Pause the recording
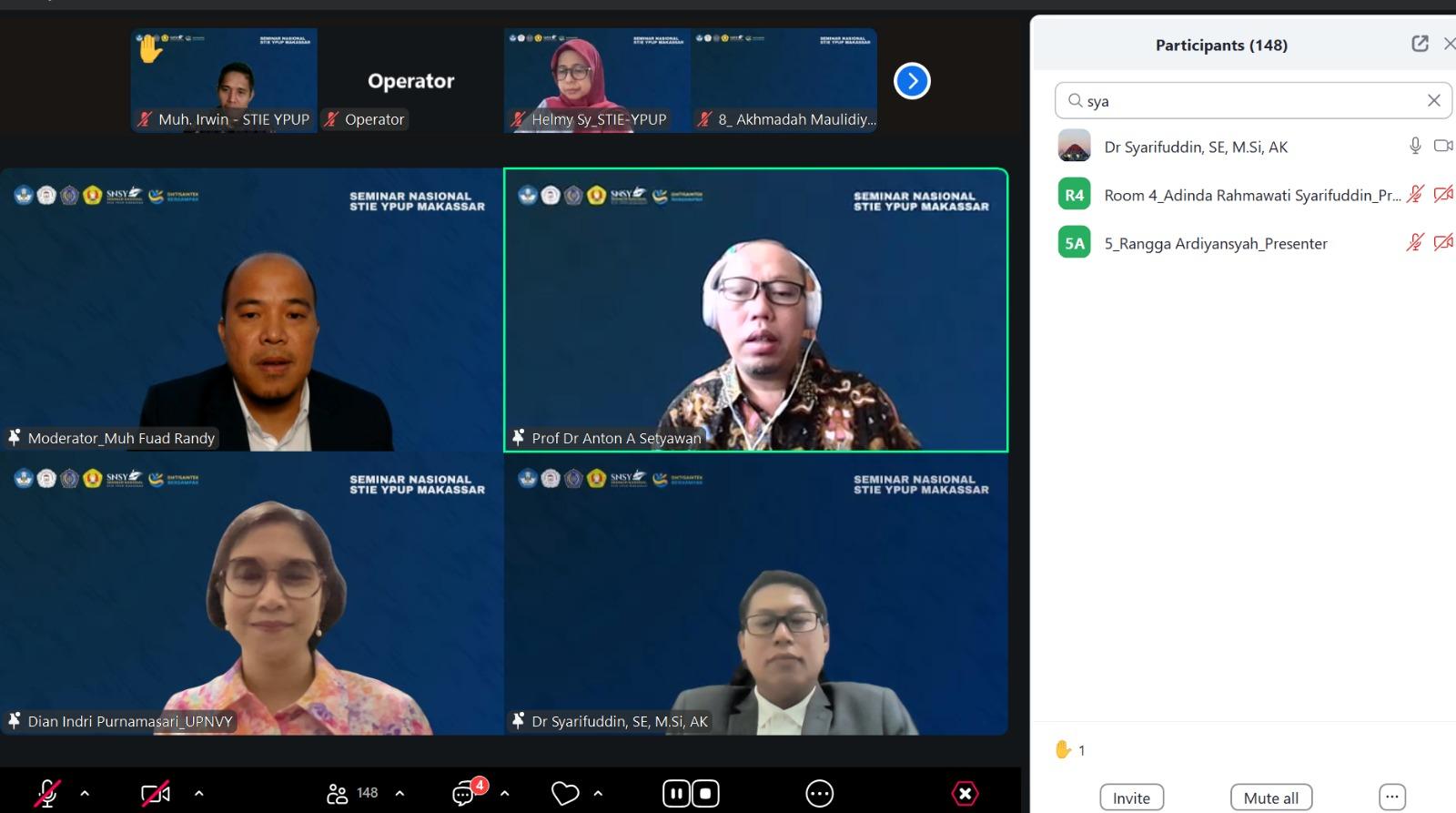The image size is (1456, 813). (x=676, y=794)
